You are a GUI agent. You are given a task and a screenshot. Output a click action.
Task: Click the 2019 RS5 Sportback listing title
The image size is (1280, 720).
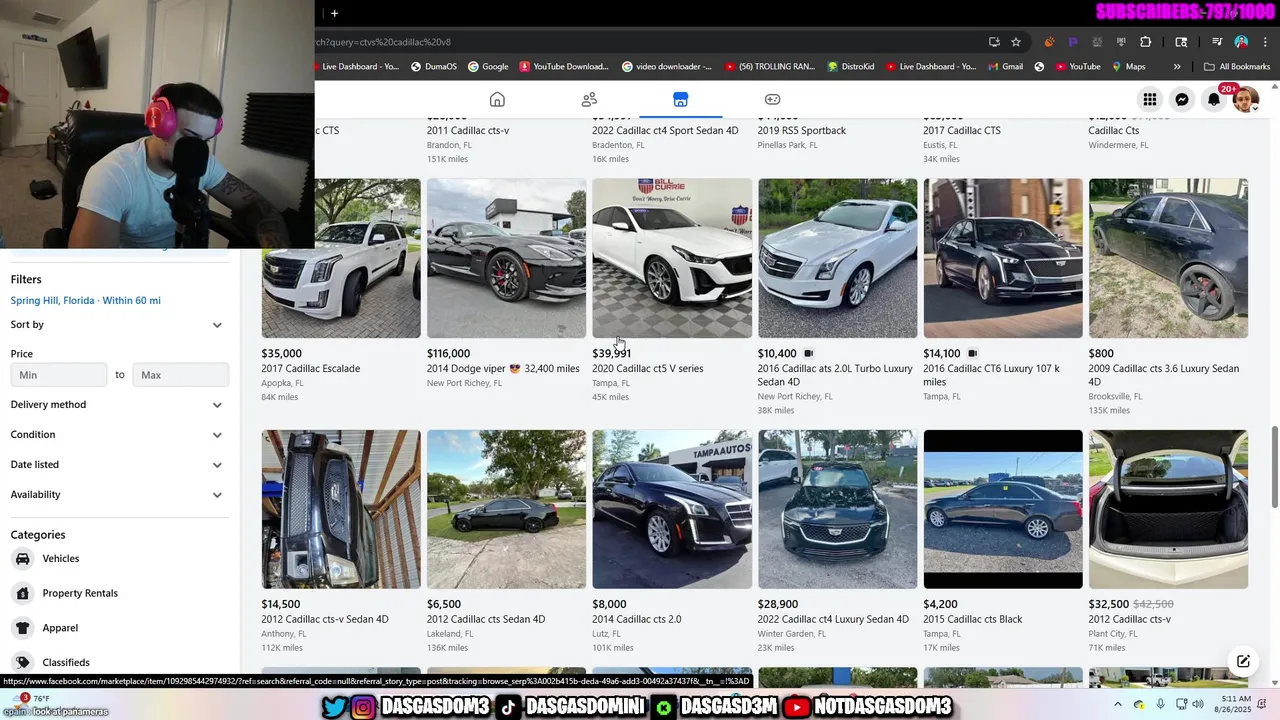pos(802,131)
